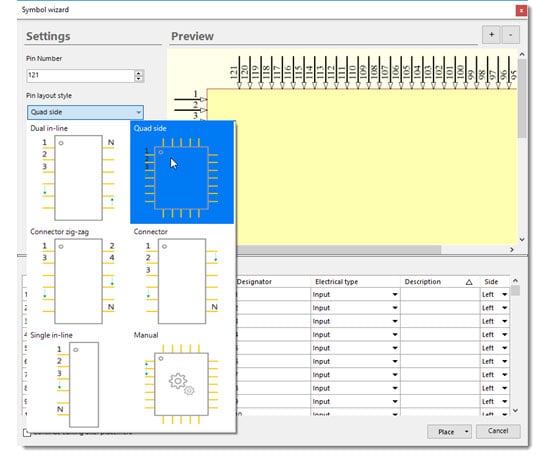The height and width of the screenshot is (455, 555).
Task: Click the Side column header
Action: pyautogui.click(x=494, y=282)
